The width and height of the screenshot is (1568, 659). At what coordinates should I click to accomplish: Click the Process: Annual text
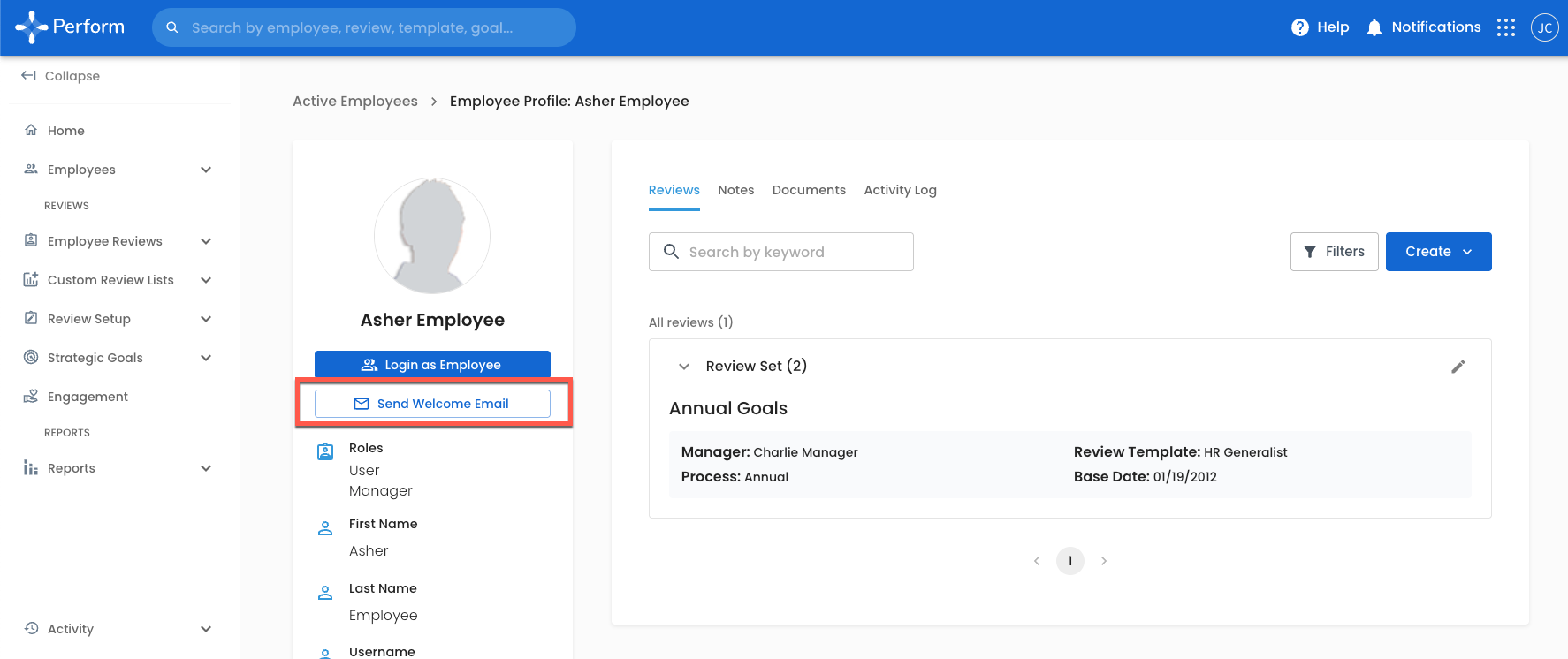[x=735, y=477]
